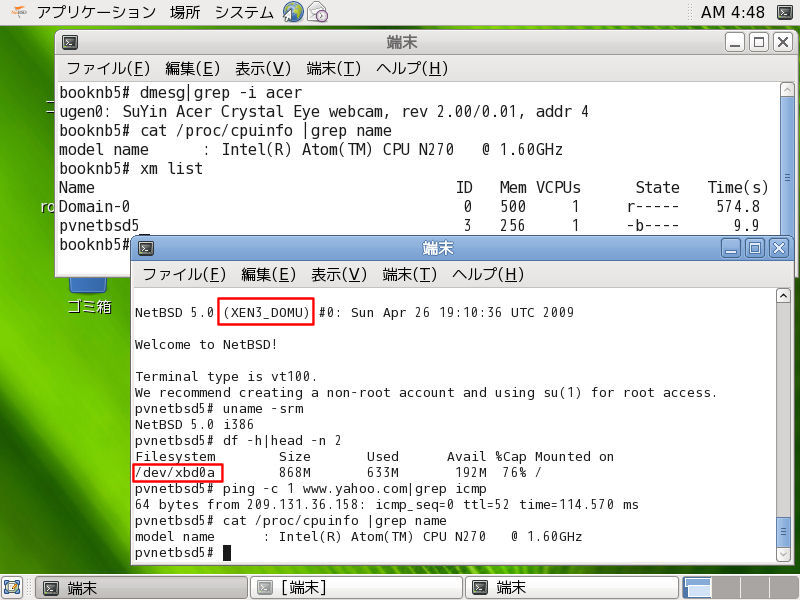800x600 pixels.
Task: Maximize the front terminal window
Action: (755, 248)
